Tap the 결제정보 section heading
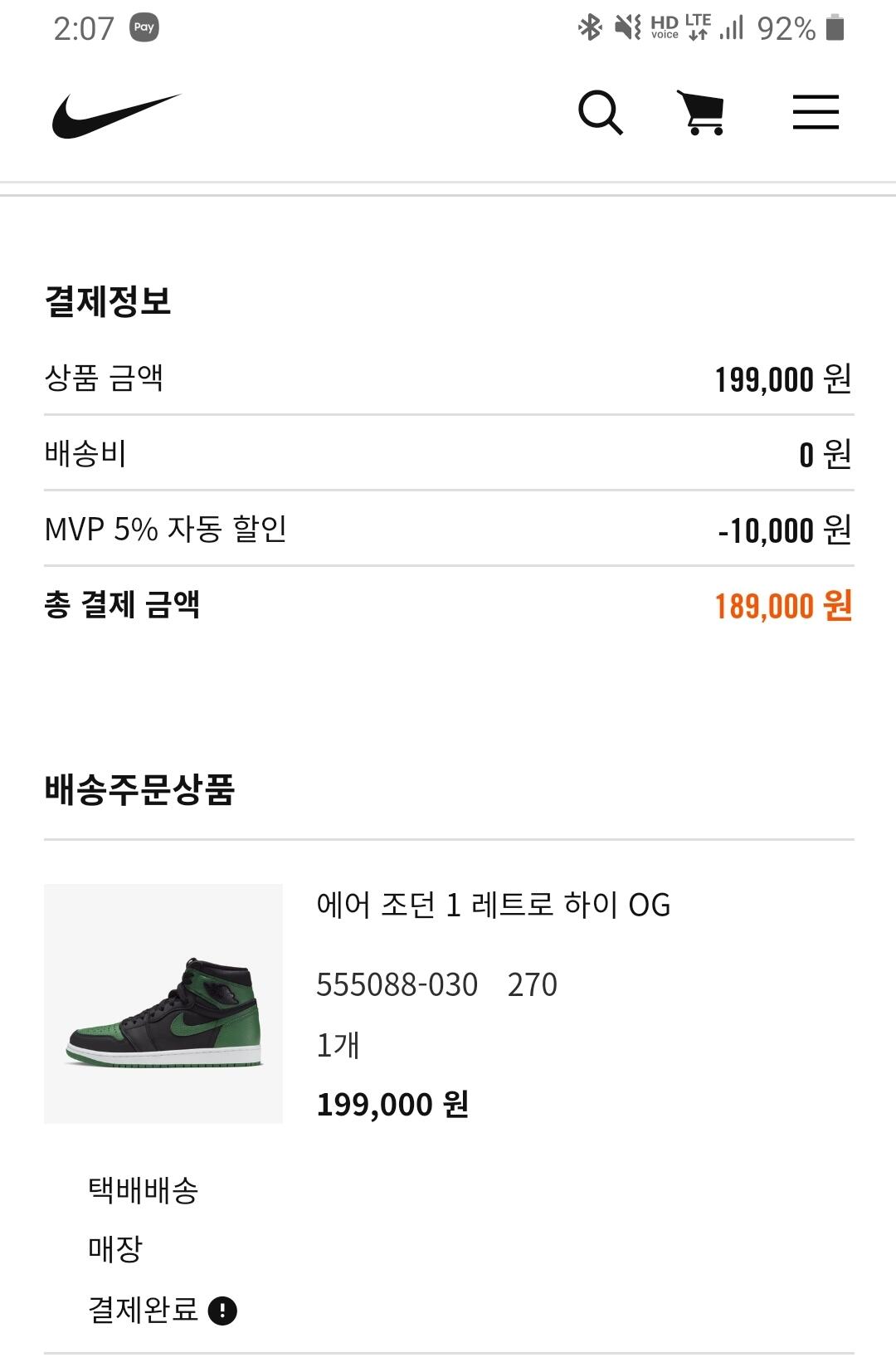Image resolution: width=896 pixels, height=1367 pixels. pyautogui.click(x=108, y=300)
